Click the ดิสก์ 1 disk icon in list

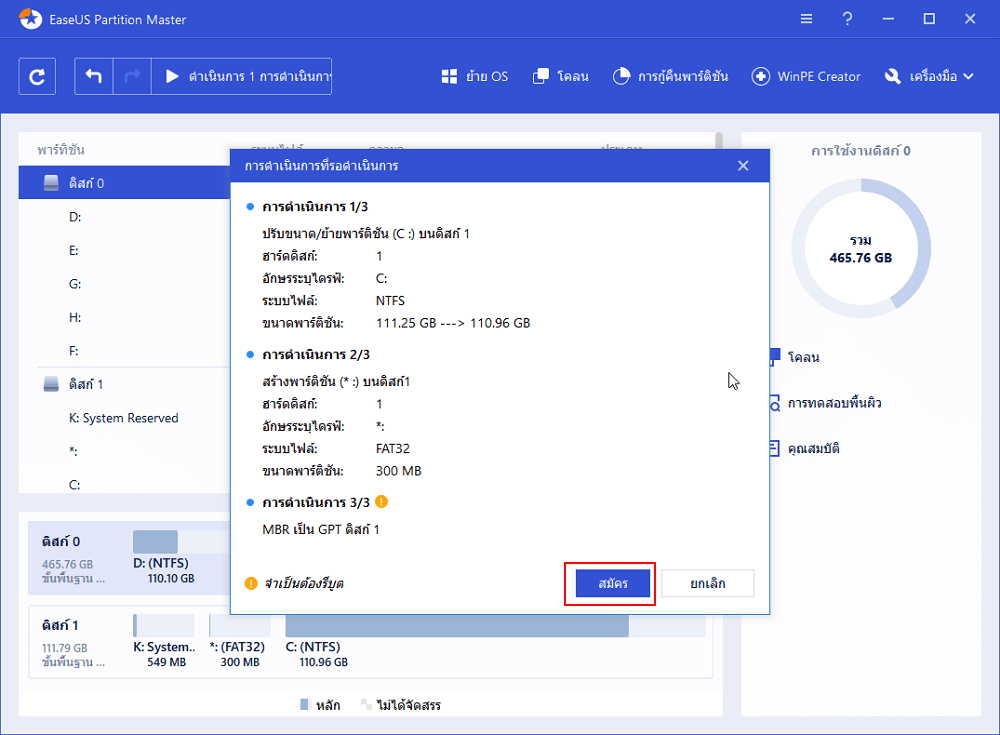(x=51, y=384)
